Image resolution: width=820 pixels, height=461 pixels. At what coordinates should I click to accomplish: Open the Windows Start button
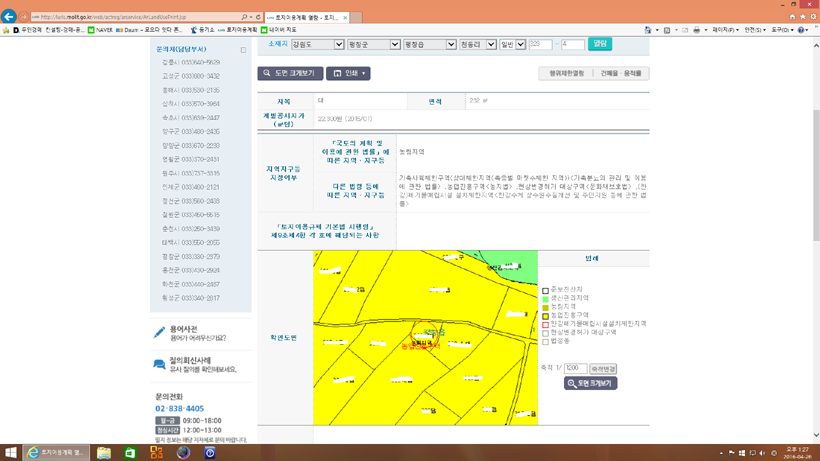10,453
